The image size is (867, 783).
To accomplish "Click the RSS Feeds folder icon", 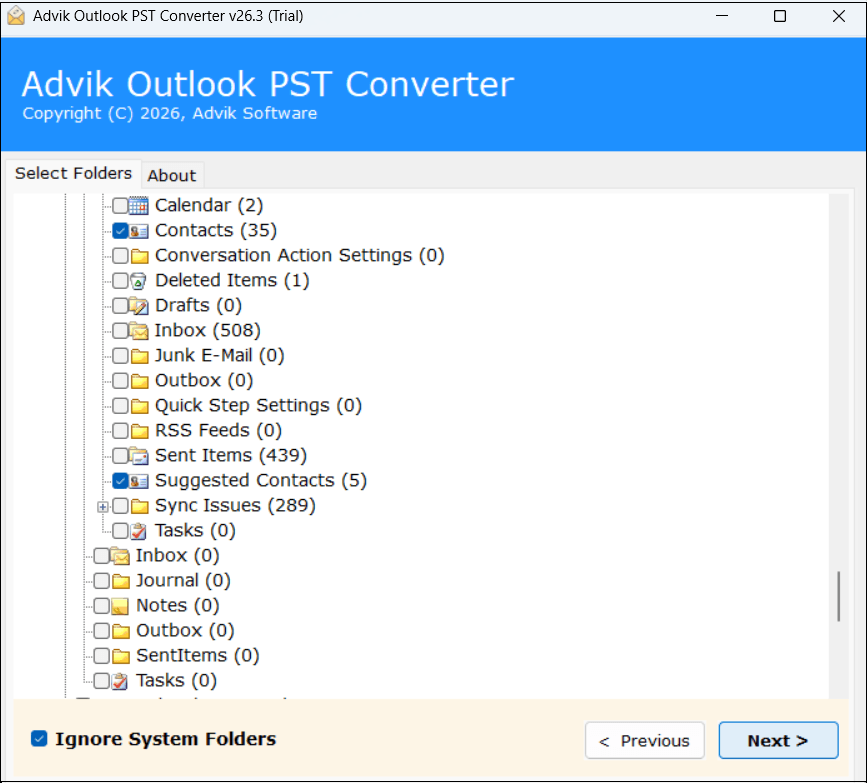I will (x=139, y=431).
